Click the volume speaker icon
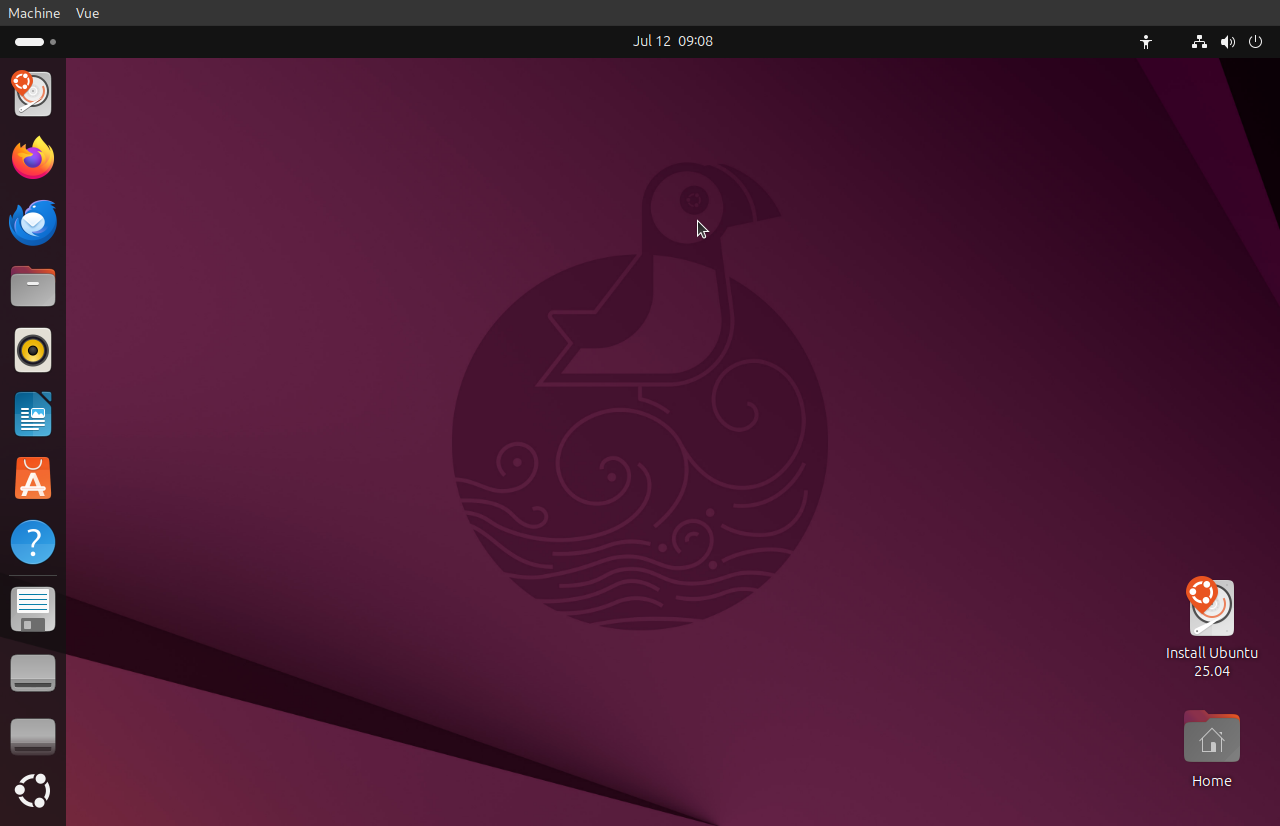The image size is (1280, 826). (x=1227, y=42)
